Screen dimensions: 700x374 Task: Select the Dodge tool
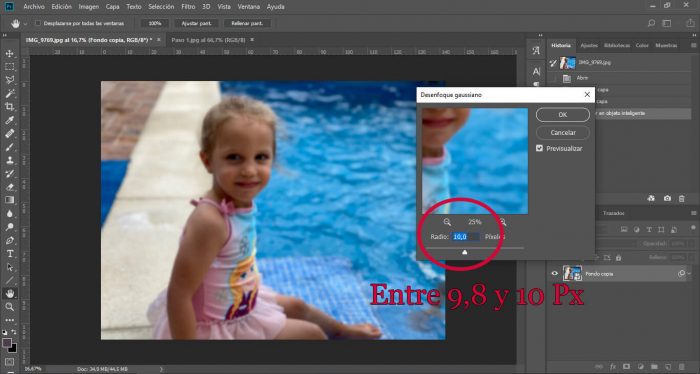click(x=9, y=227)
